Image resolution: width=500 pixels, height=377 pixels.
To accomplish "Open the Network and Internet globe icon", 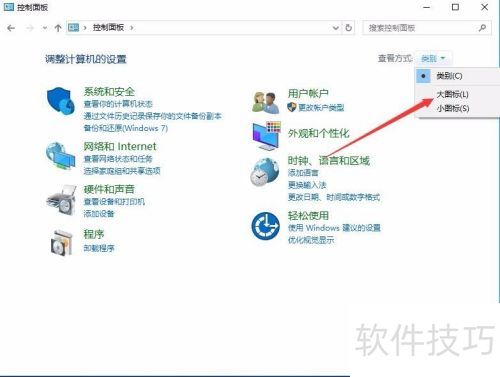I will pyautogui.click(x=60, y=156).
